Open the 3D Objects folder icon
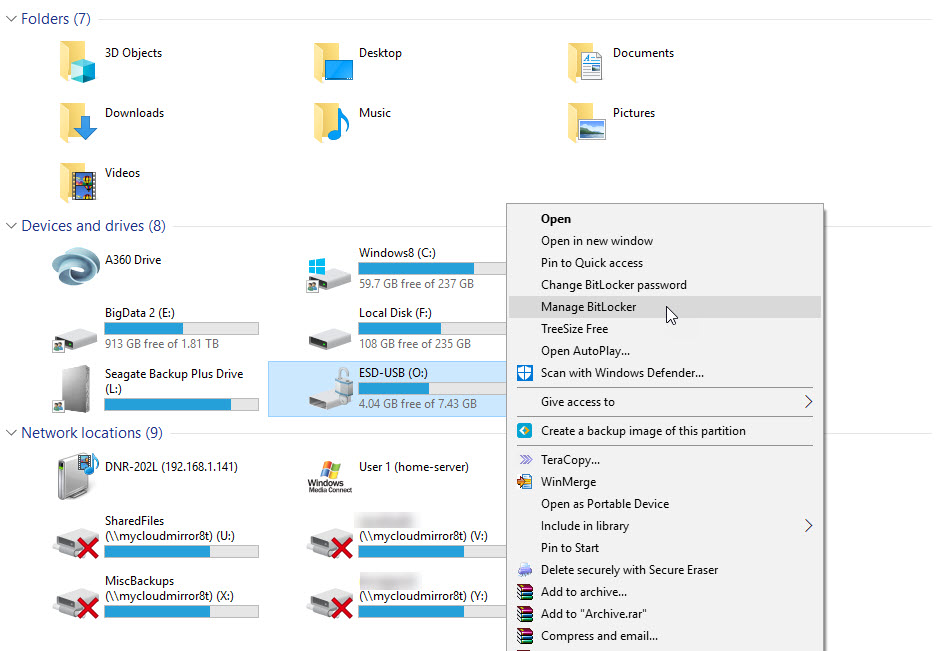939x651 pixels. coord(78,61)
